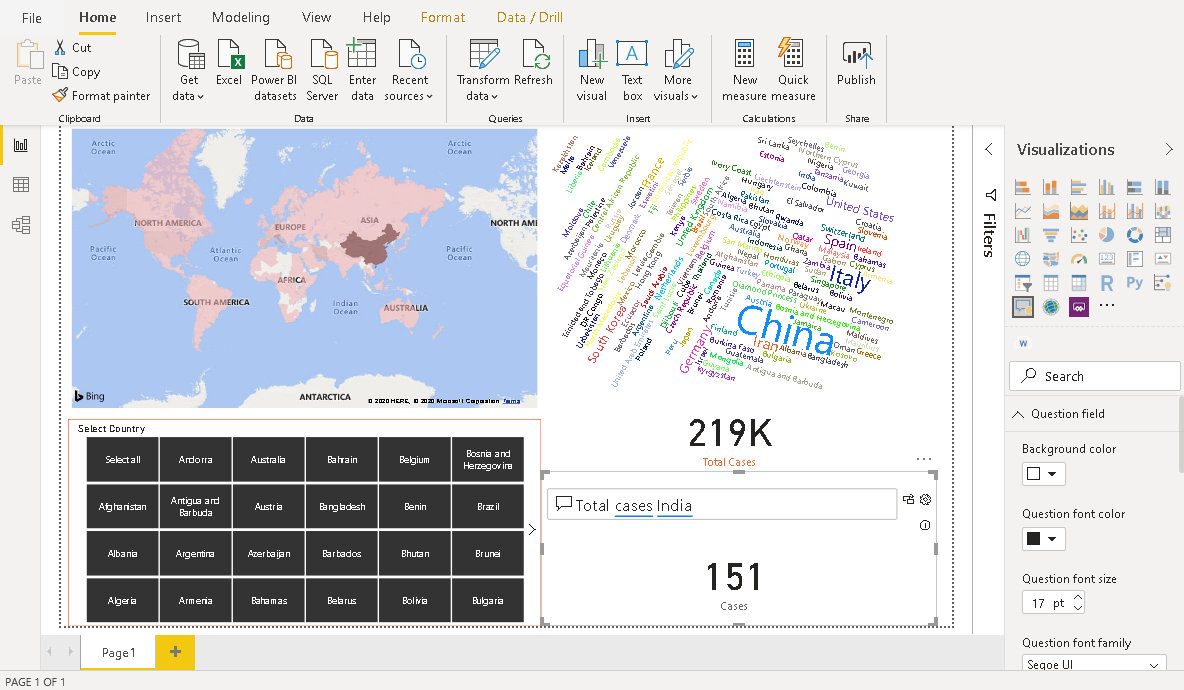Open the Recent sources dropdown

click(x=409, y=71)
